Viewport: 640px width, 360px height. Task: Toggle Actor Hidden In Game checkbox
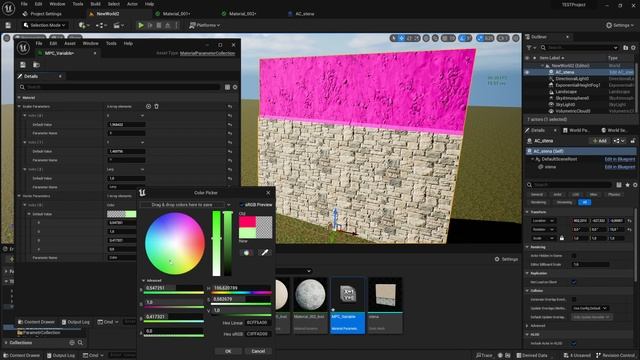pos(574,256)
